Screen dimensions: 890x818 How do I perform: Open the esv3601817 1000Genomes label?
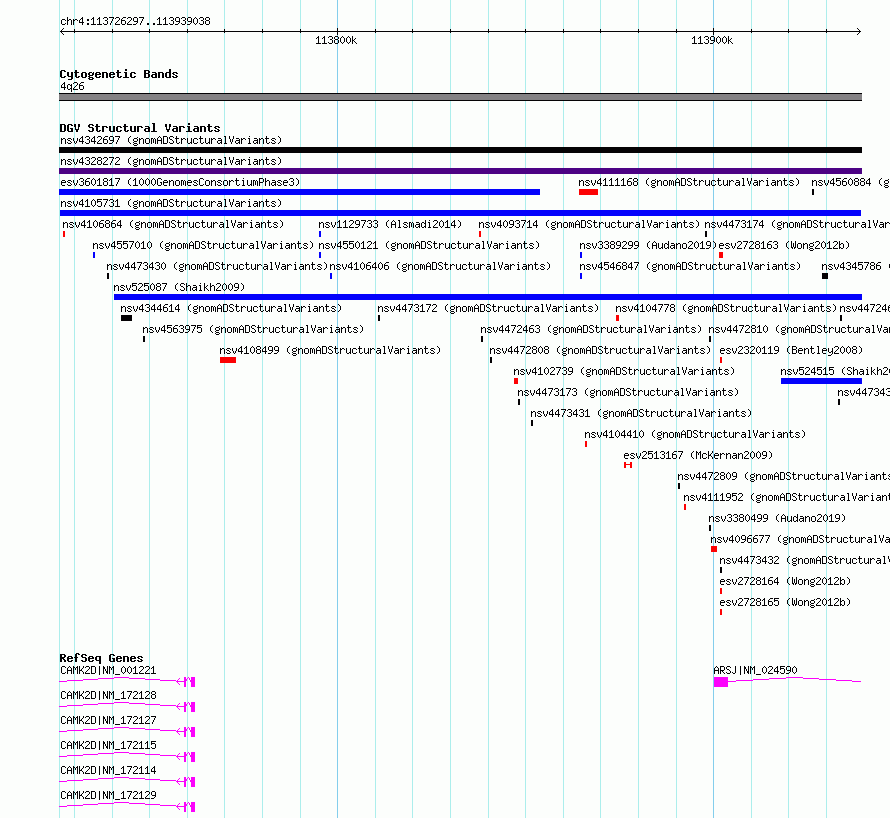tap(180, 182)
